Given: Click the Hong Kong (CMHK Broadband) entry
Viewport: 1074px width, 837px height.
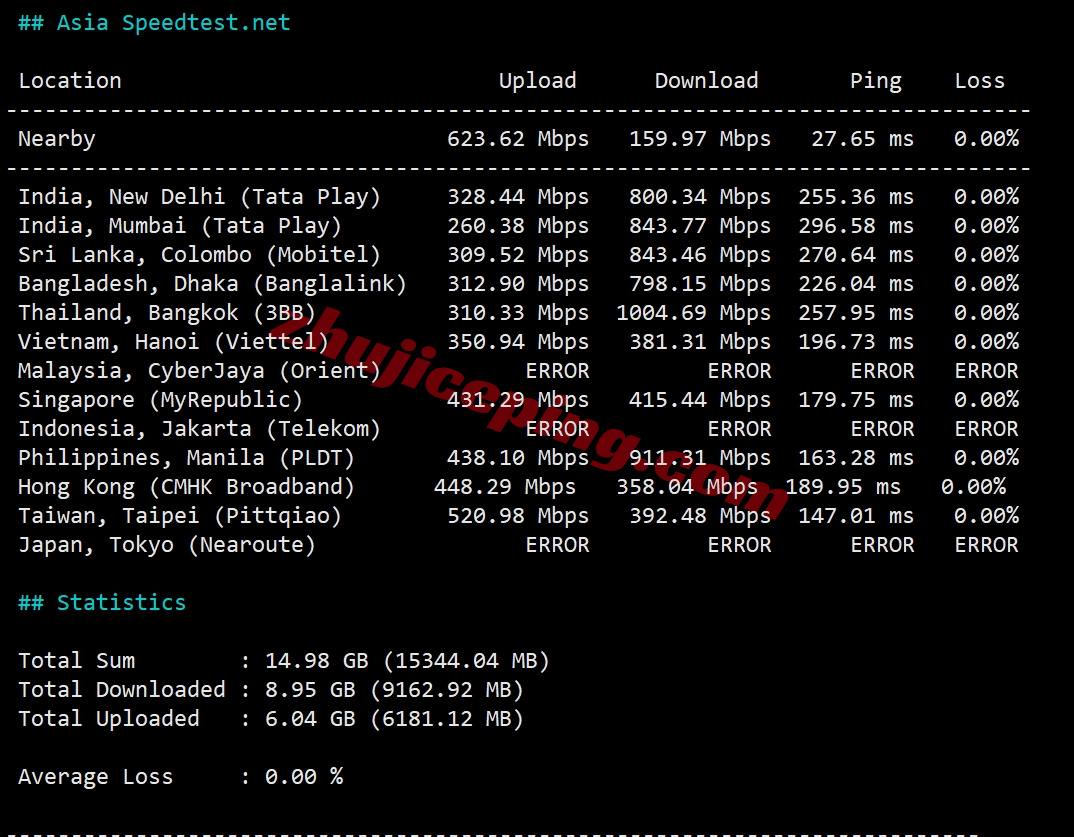Looking at the screenshot, I should 186,487.
